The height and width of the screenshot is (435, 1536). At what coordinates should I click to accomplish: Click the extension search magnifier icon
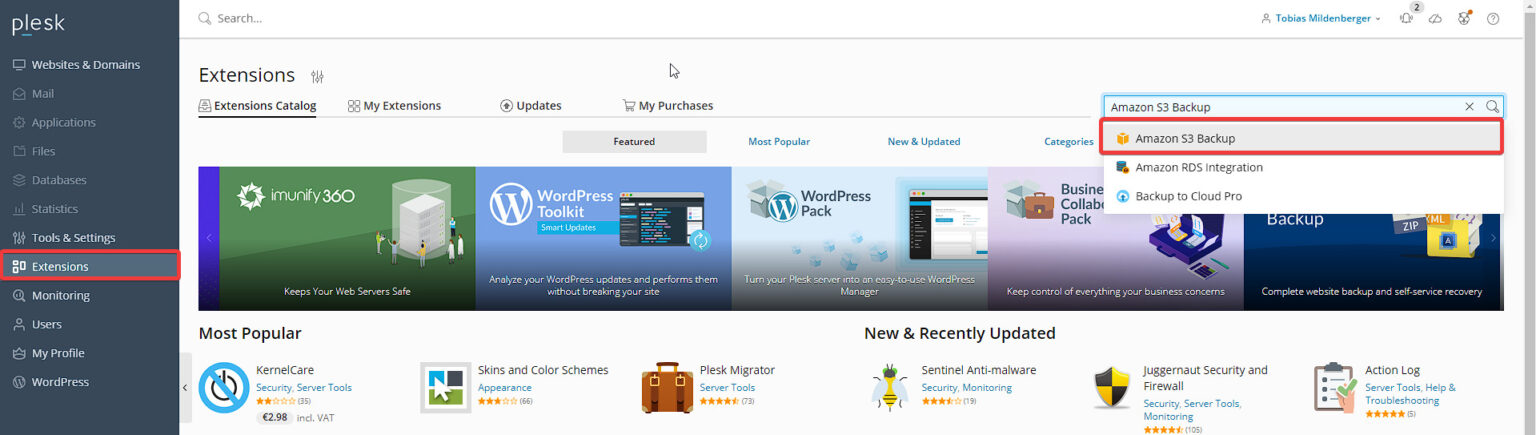point(1492,107)
